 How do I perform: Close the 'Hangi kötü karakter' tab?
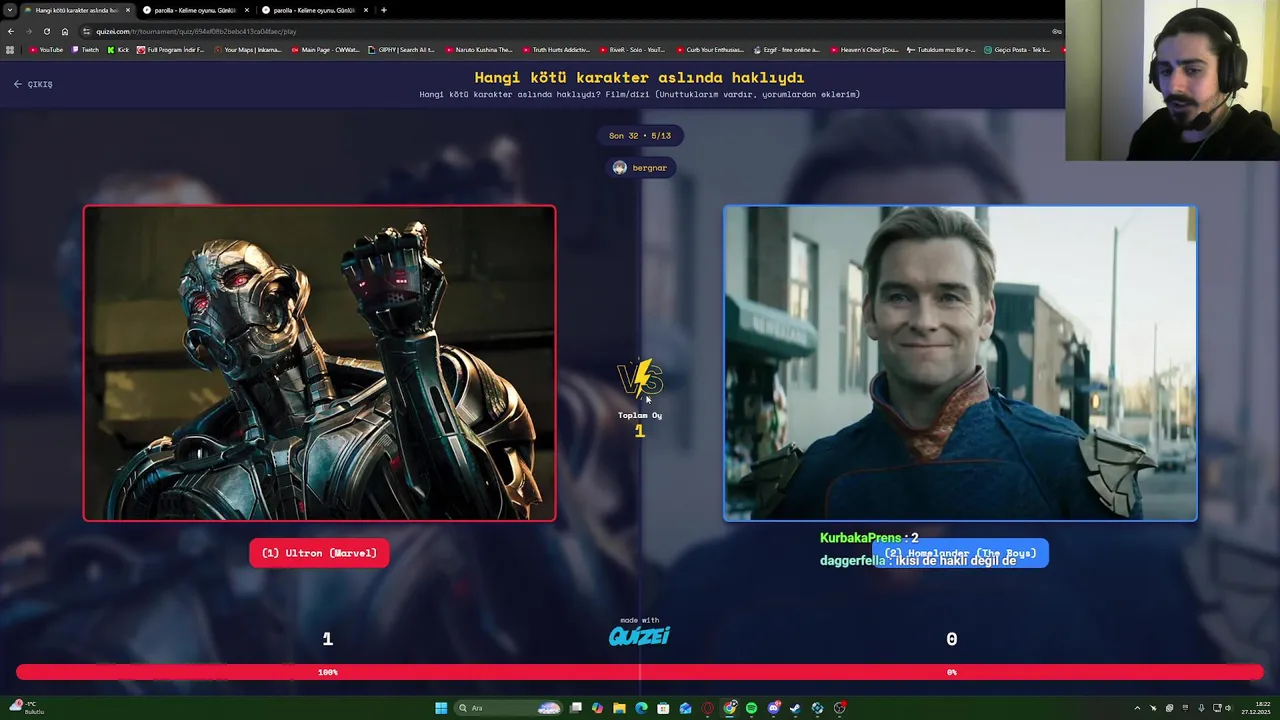click(x=127, y=10)
